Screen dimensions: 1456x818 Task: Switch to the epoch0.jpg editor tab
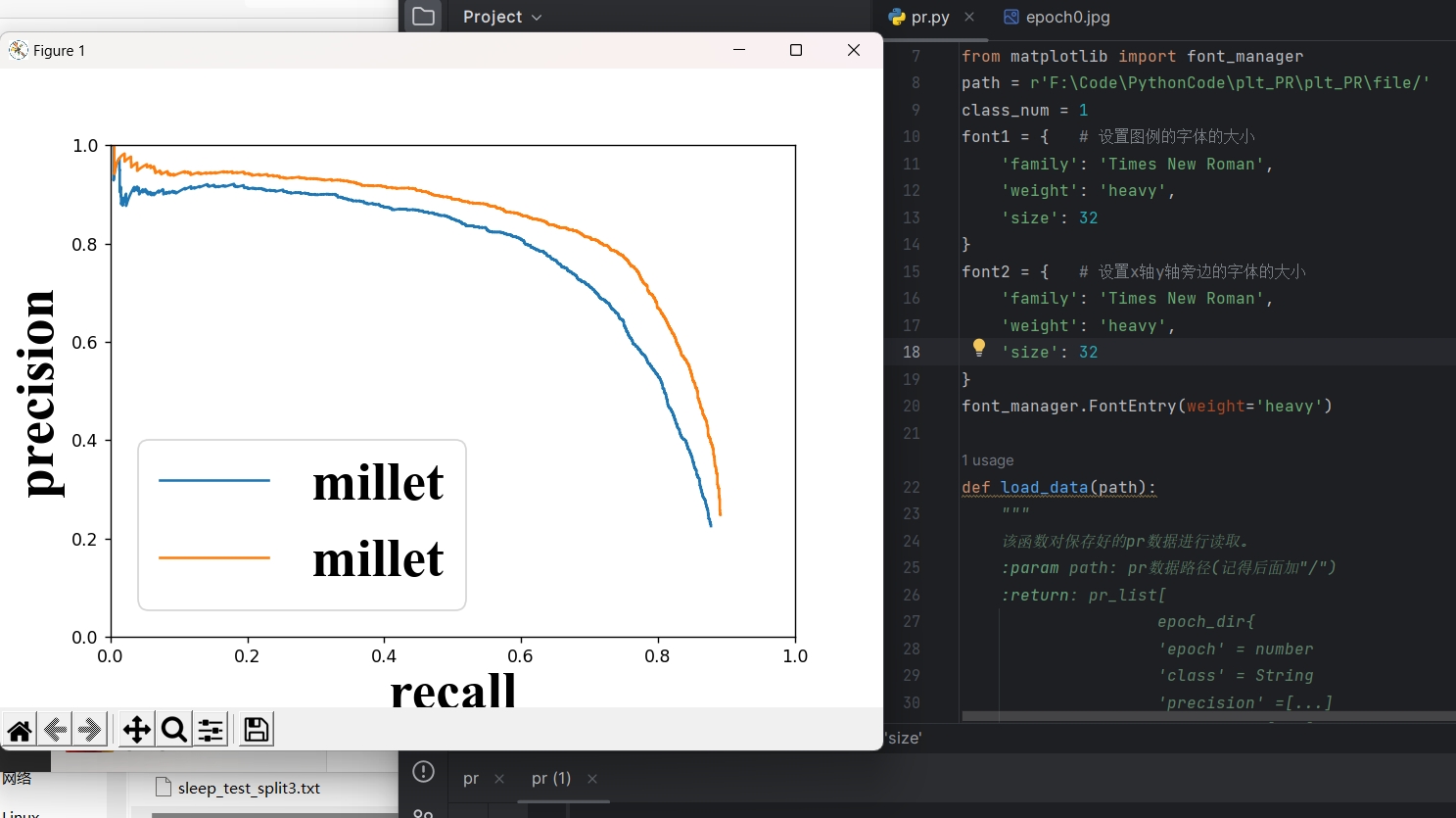pos(1057,17)
